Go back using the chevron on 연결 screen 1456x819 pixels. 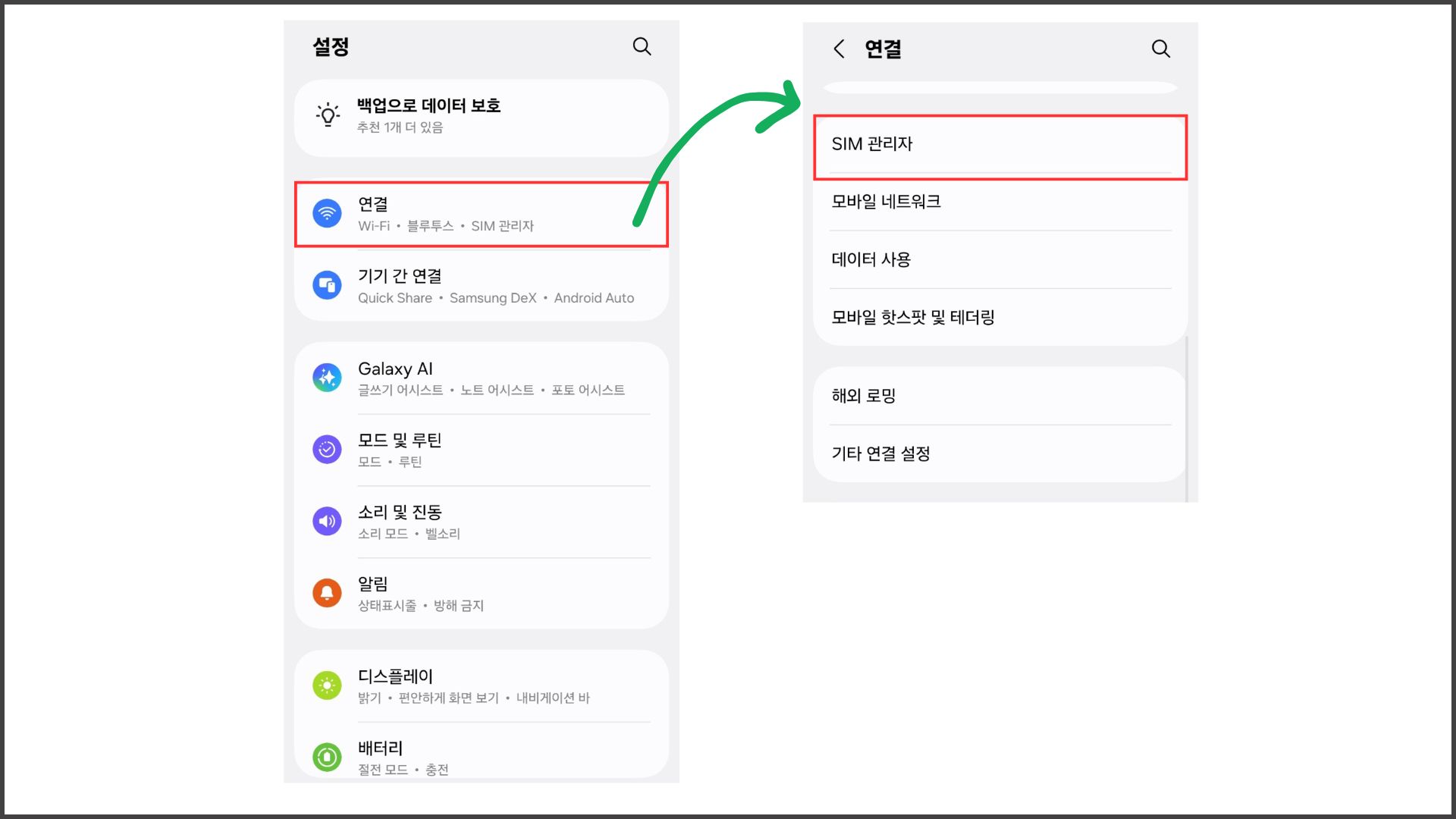click(x=838, y=49)
